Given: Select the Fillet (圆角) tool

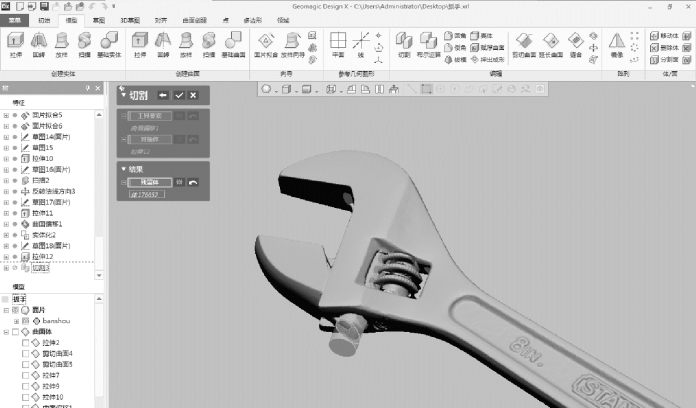Looking at the screenshot, I should tap(455, 36).
